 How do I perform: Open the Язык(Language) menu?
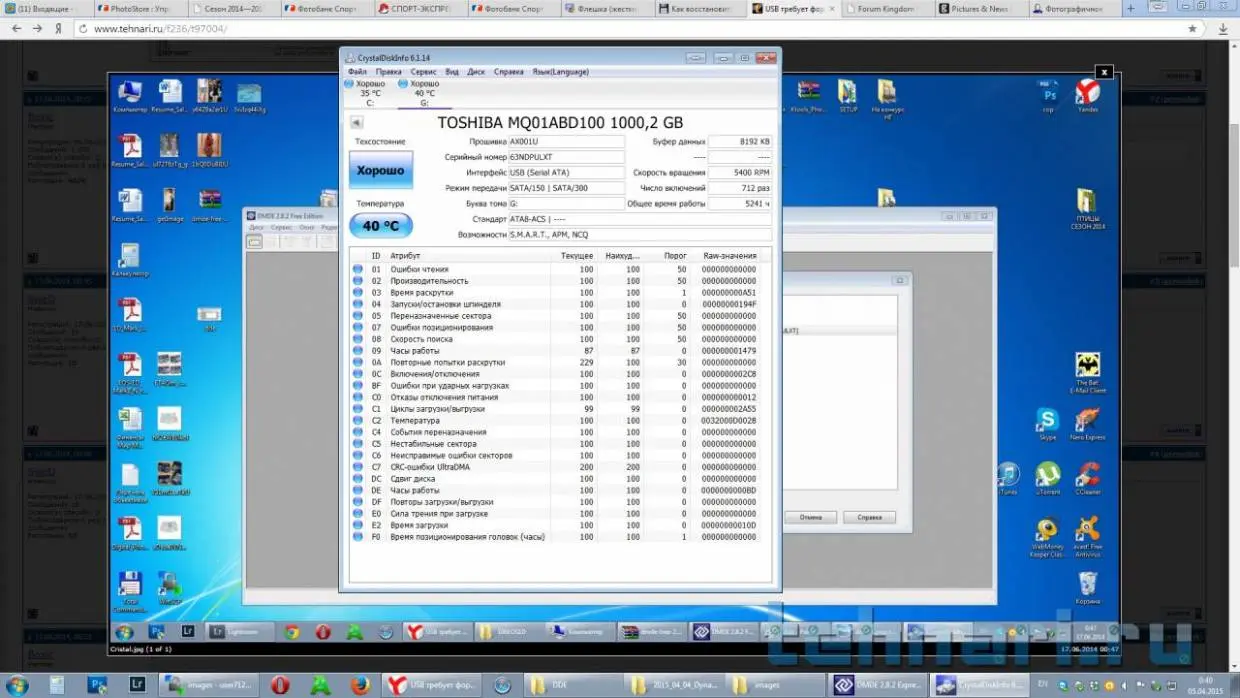(x=560, y=72)
